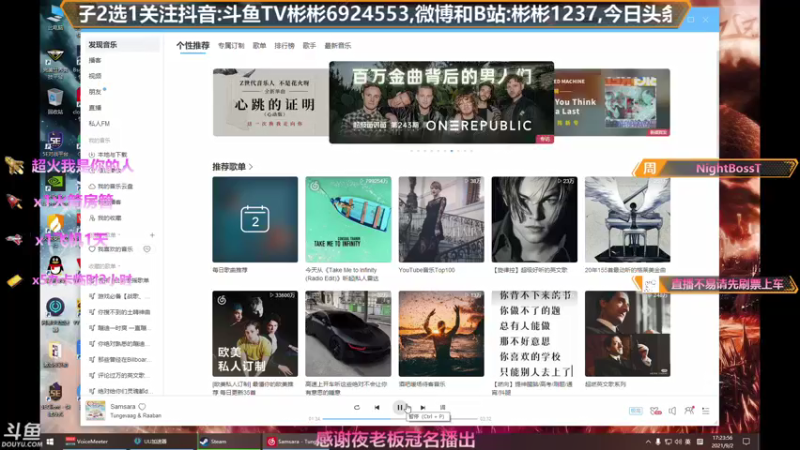Open the YouTube音乐Top100 playlist cover
The image size is (800, 450).
coord(441,219)
